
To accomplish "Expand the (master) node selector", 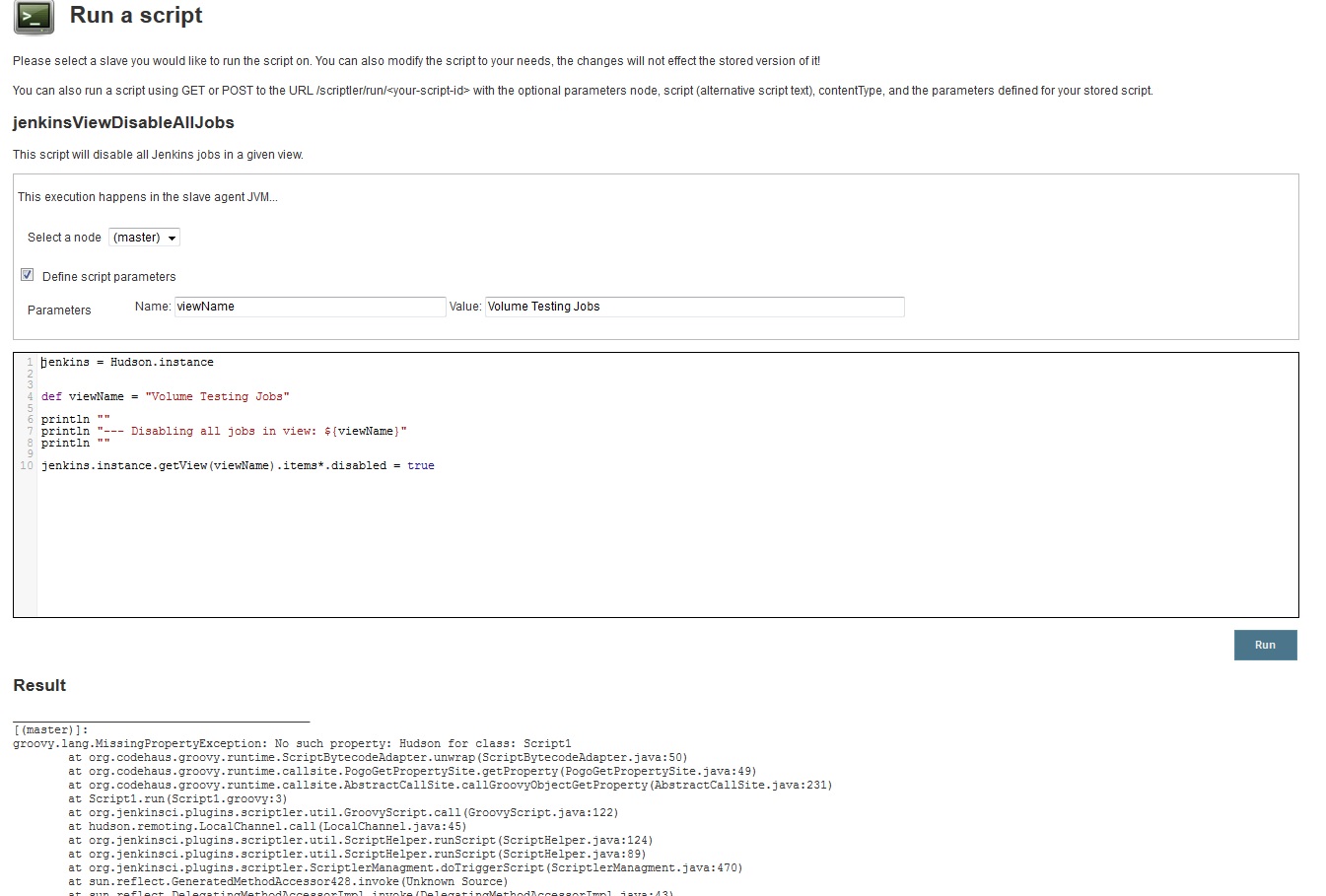I will pos(144,237).
